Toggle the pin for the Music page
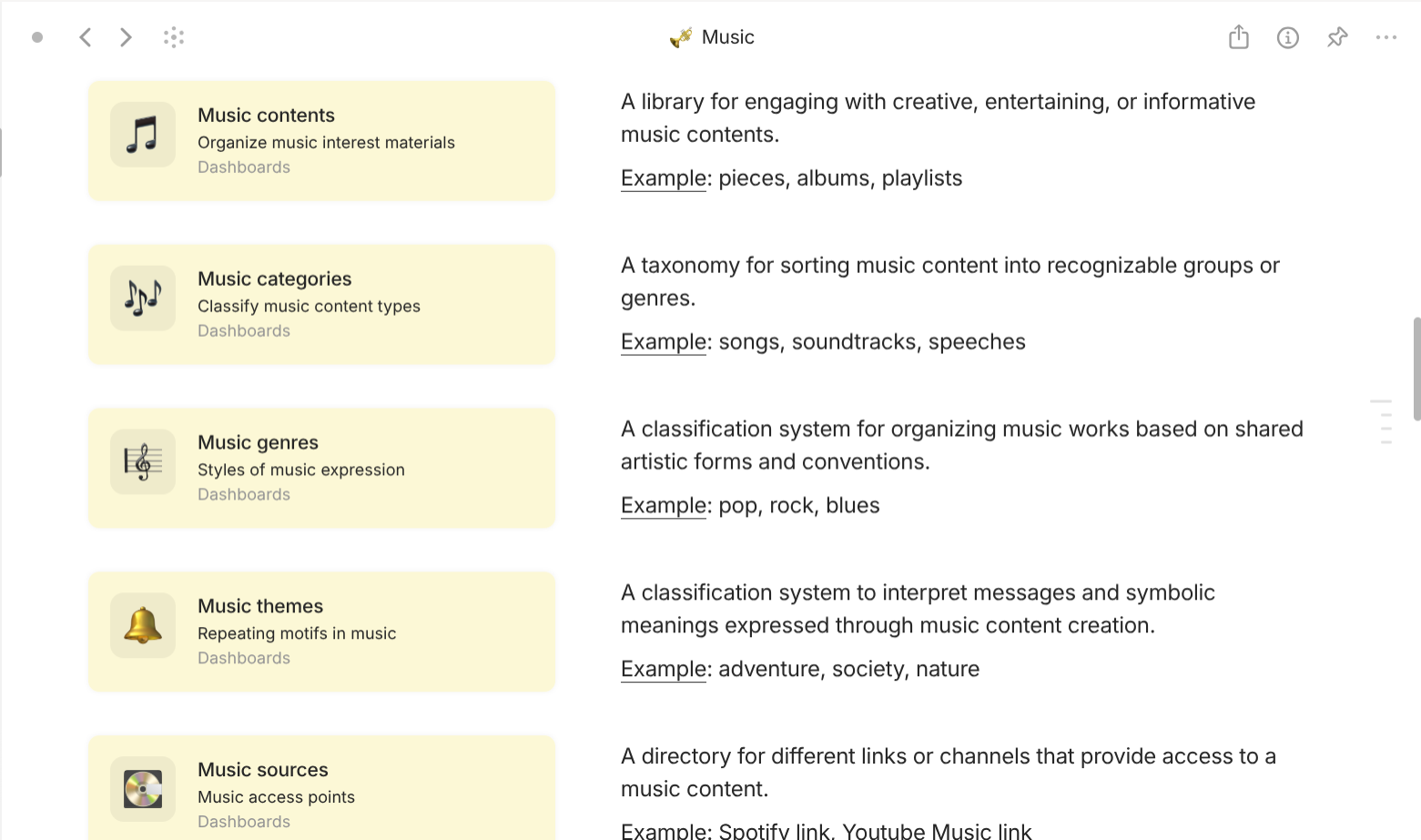The image size is (1421, 840). [x=1337, y=37]
